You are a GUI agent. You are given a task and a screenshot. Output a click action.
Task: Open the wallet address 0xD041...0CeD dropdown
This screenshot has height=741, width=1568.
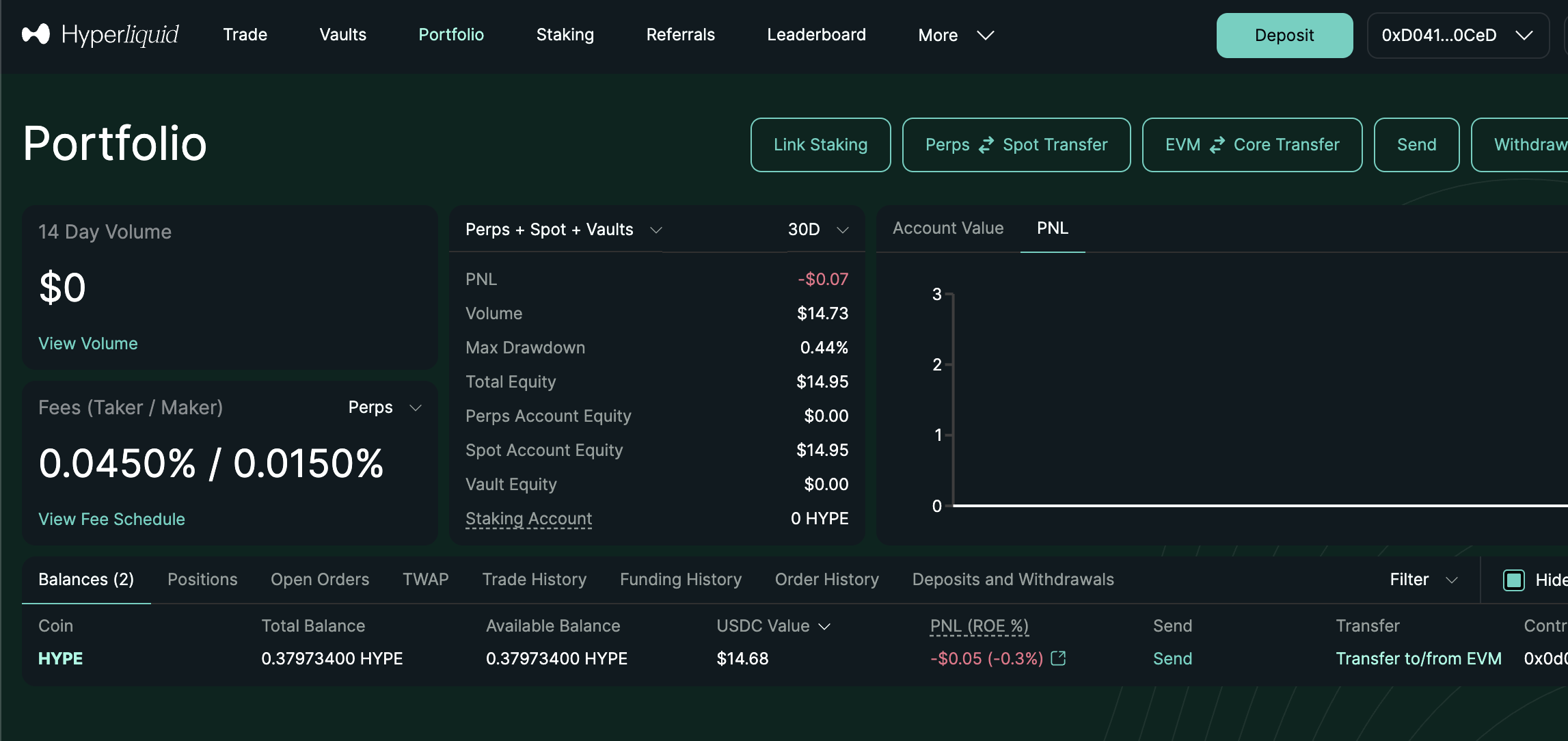pyautogui.click(x=1457, y=36)
